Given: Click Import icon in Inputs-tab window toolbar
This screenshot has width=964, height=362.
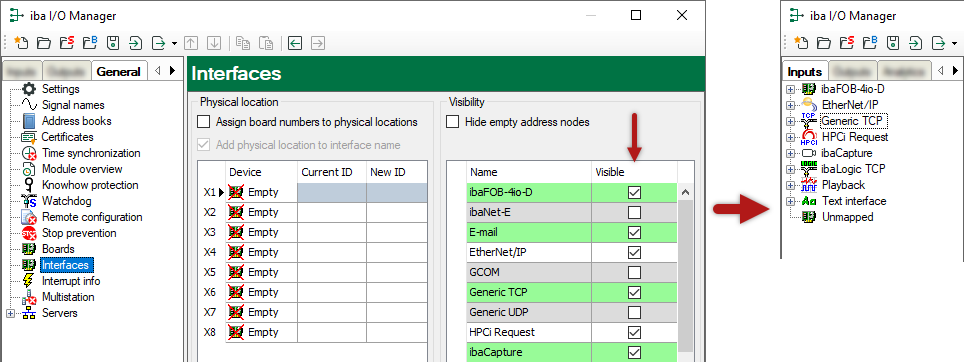Looking at the screenshot, I should 915,42.
